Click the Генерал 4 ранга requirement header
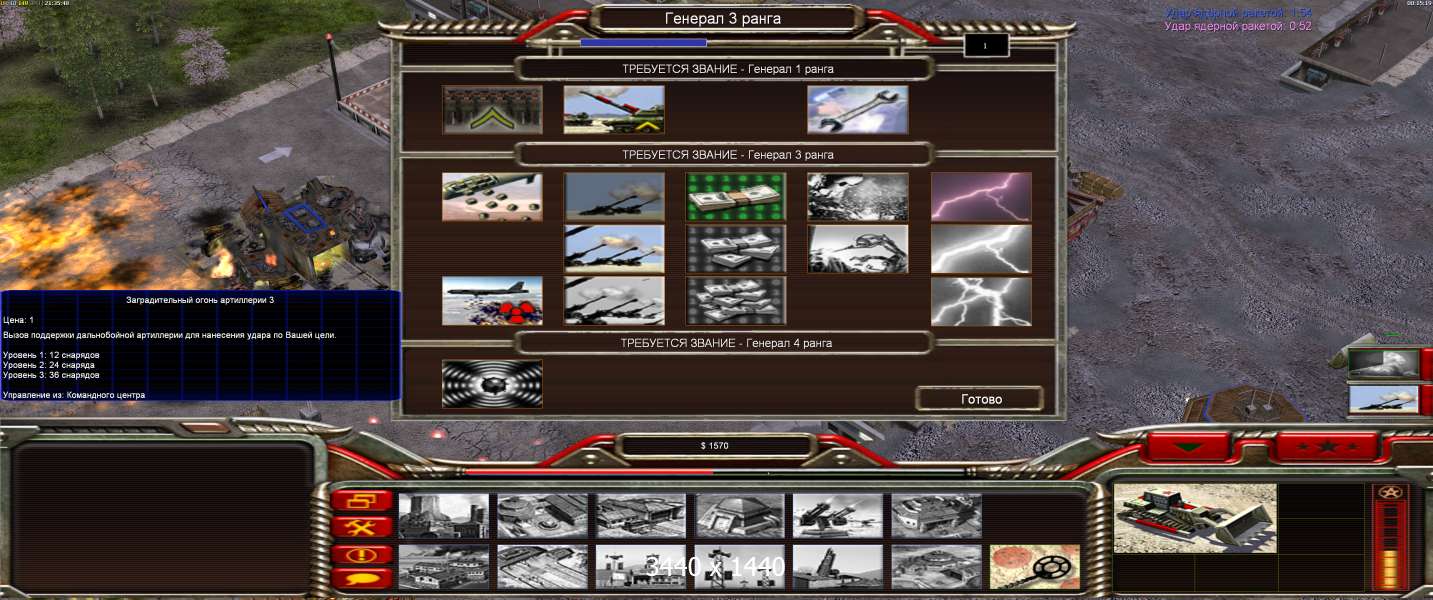 coord(726,343)
